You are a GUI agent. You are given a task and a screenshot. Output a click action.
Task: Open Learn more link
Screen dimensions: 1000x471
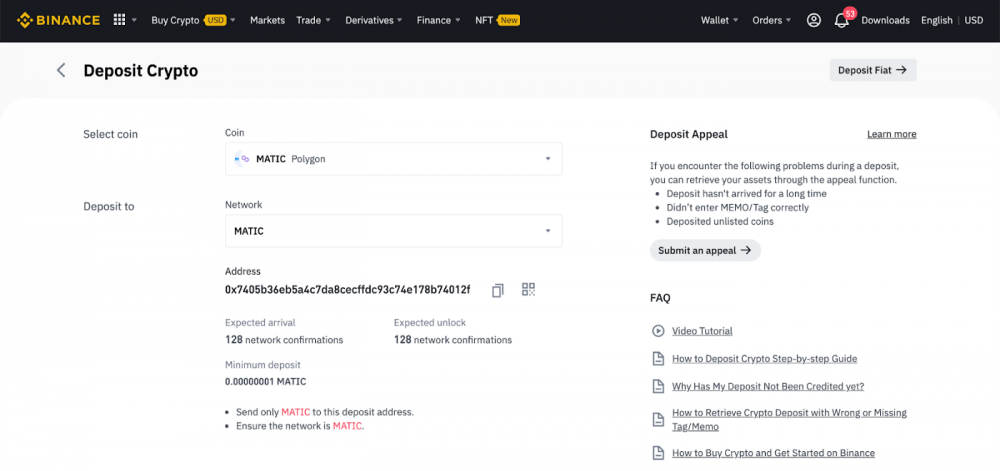(x=892, y=134)
